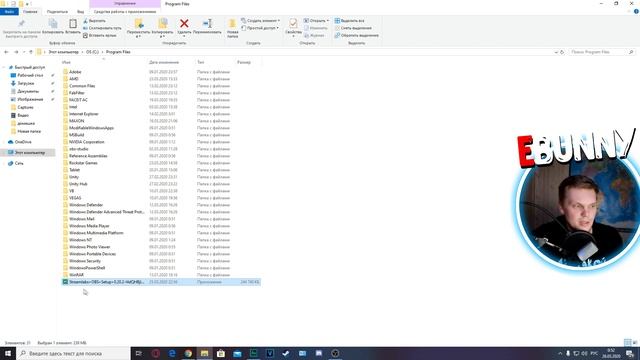Expand the This PC (Этот компьютер) node
This screenshot has width=640, height=360.
[x=4, y=153]
